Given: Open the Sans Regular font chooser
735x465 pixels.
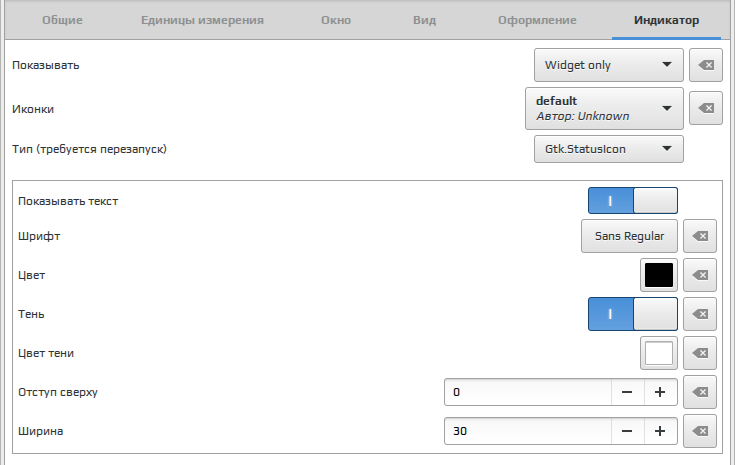Looking at the screenshot, I should [630, 236].
